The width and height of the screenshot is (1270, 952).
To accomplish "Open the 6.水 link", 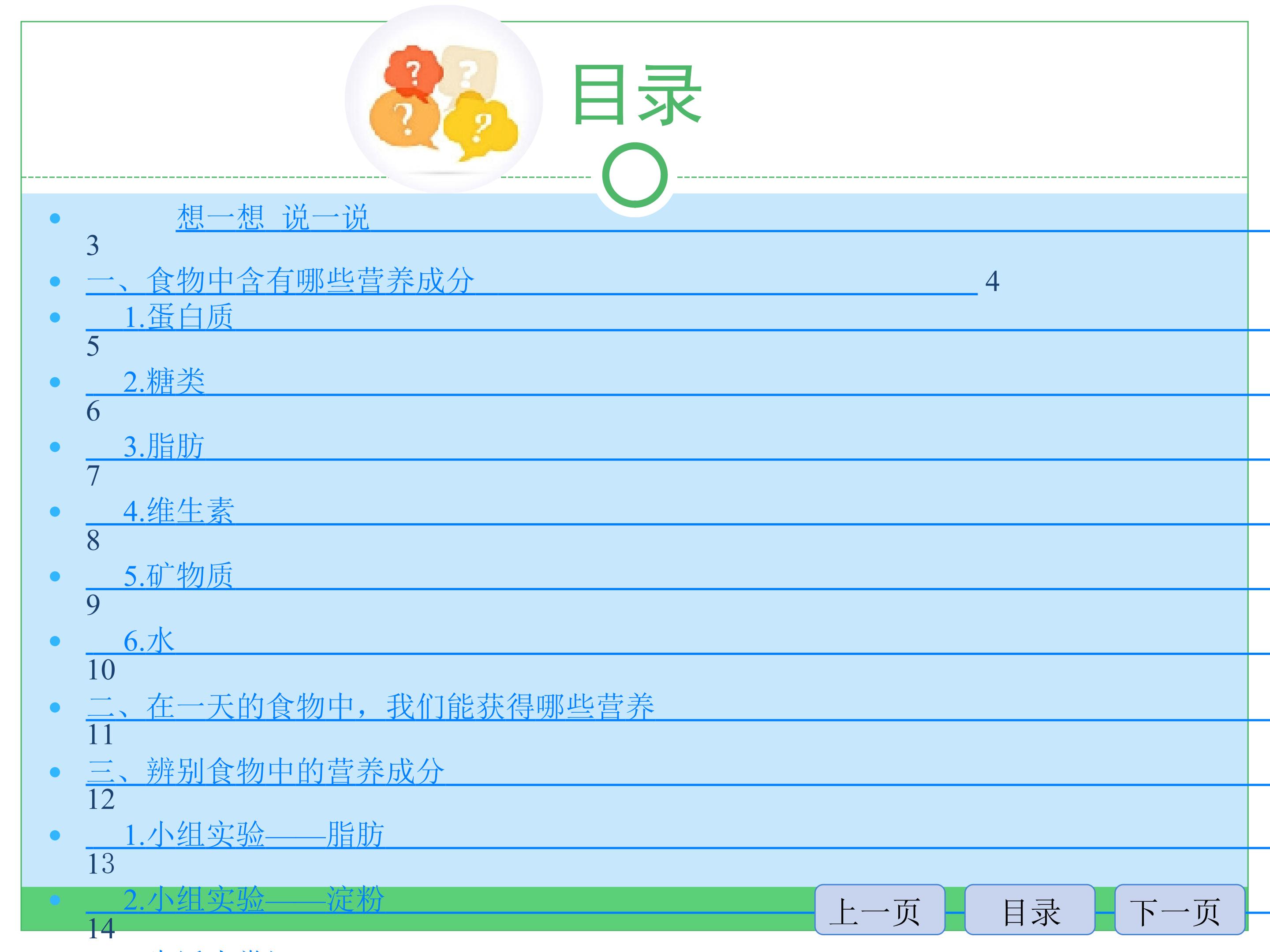I will tap(149, 641).
